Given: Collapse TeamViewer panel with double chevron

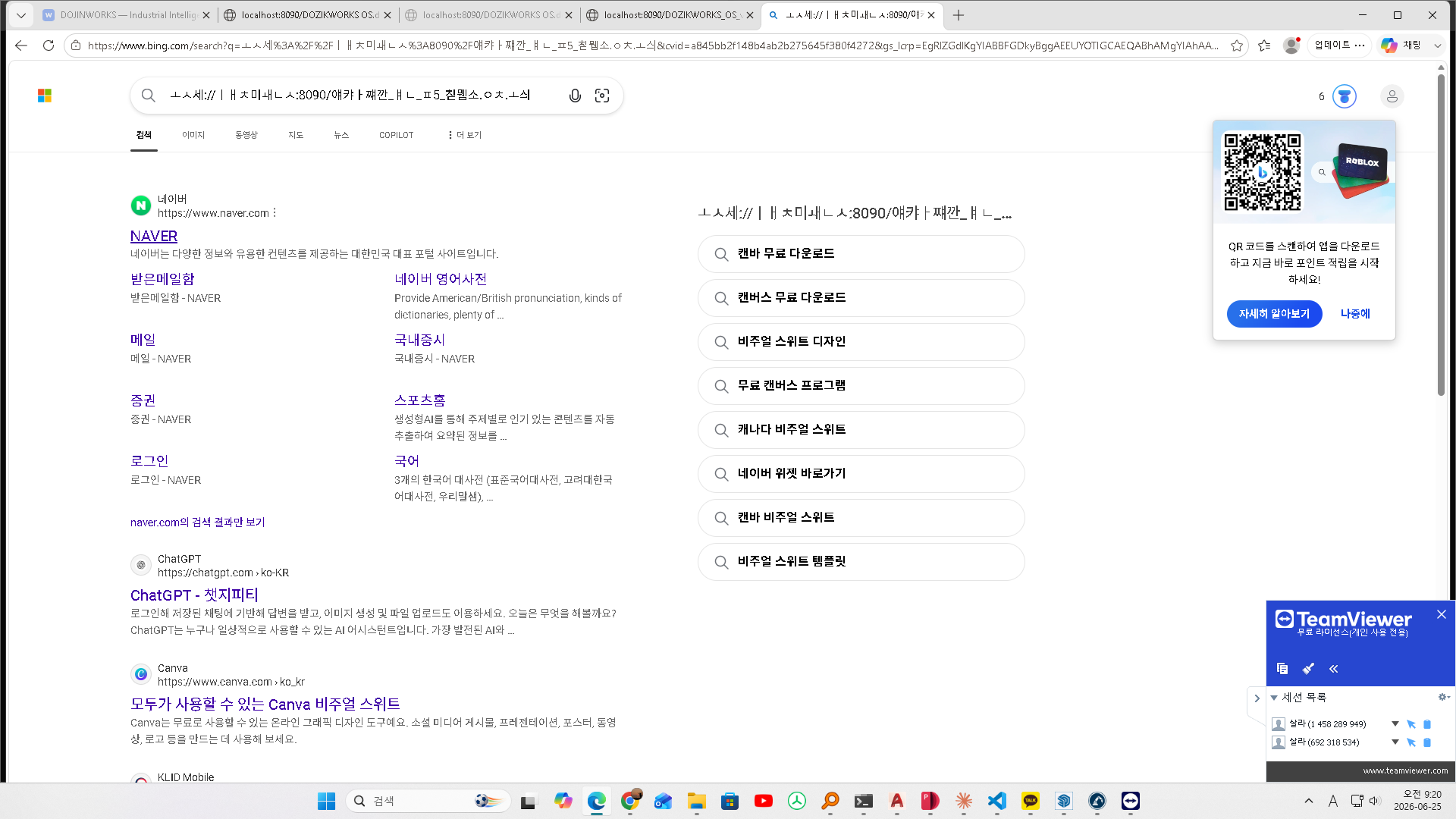Looking at the screenshot, I should (x=1334, y=669).
